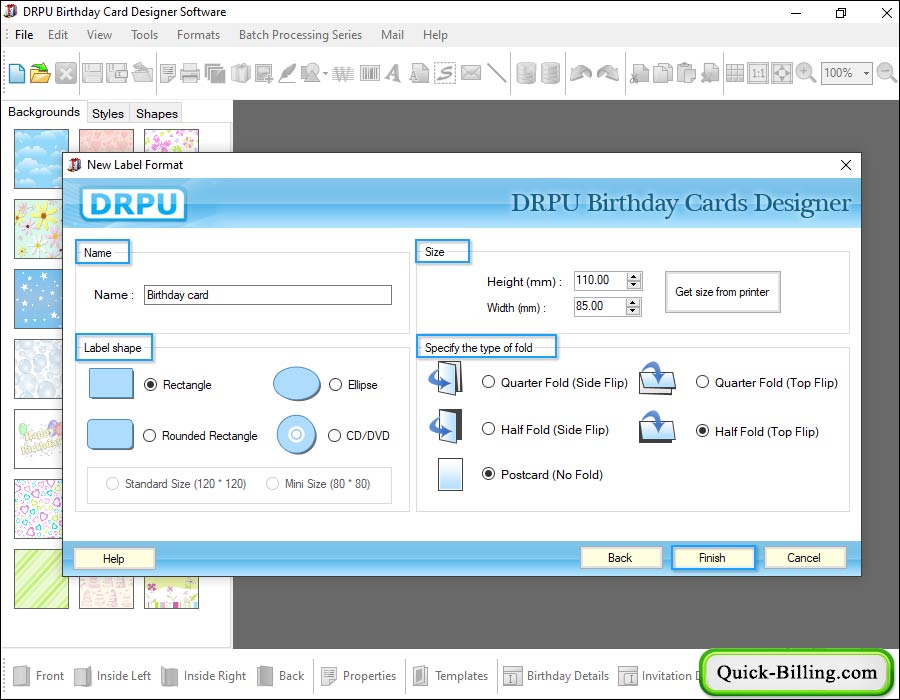Open the Edit menu
This screenshot has width=900, height=700.
pyautogui.click(x=58, y=34)
